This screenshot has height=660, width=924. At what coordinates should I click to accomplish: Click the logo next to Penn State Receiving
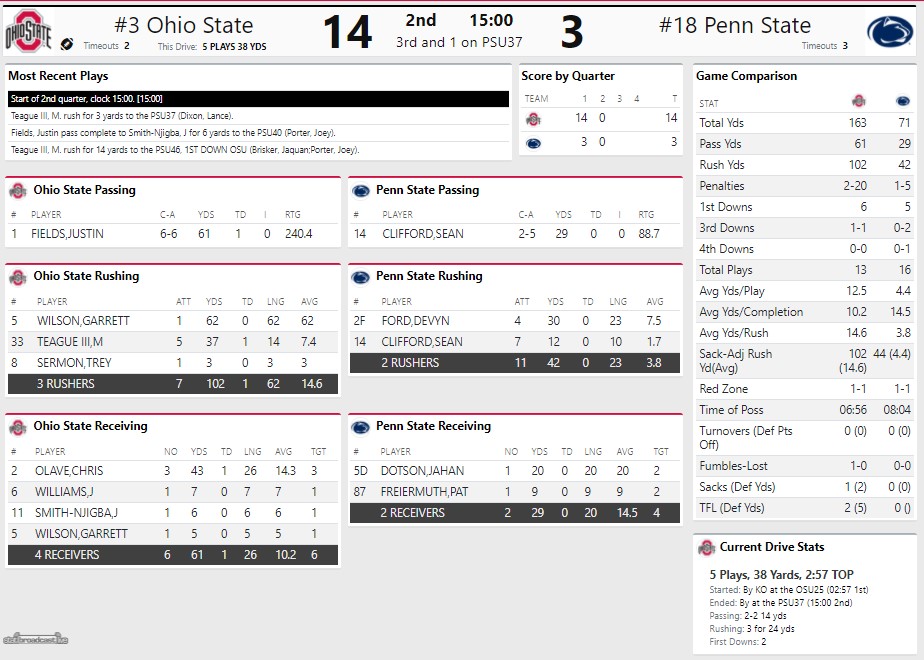361,427
